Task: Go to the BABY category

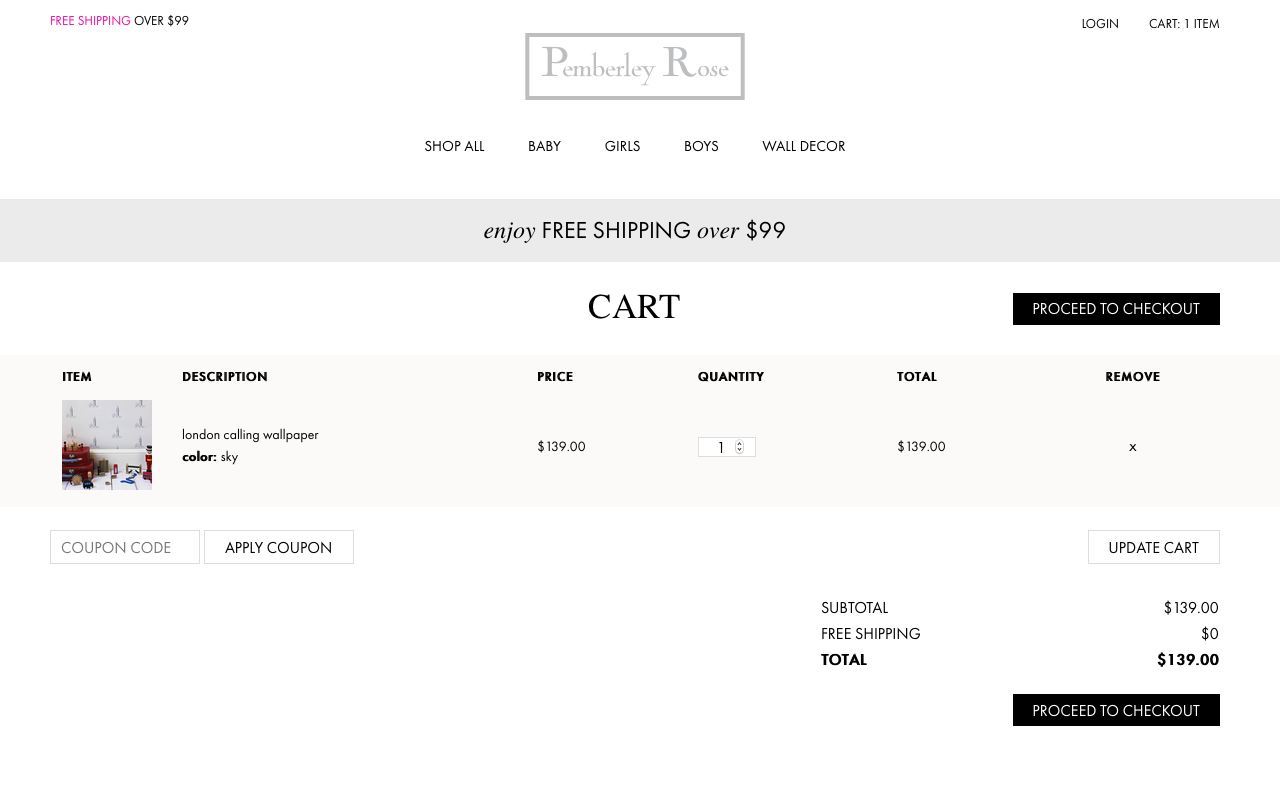Action: click(x=544, y=146)
